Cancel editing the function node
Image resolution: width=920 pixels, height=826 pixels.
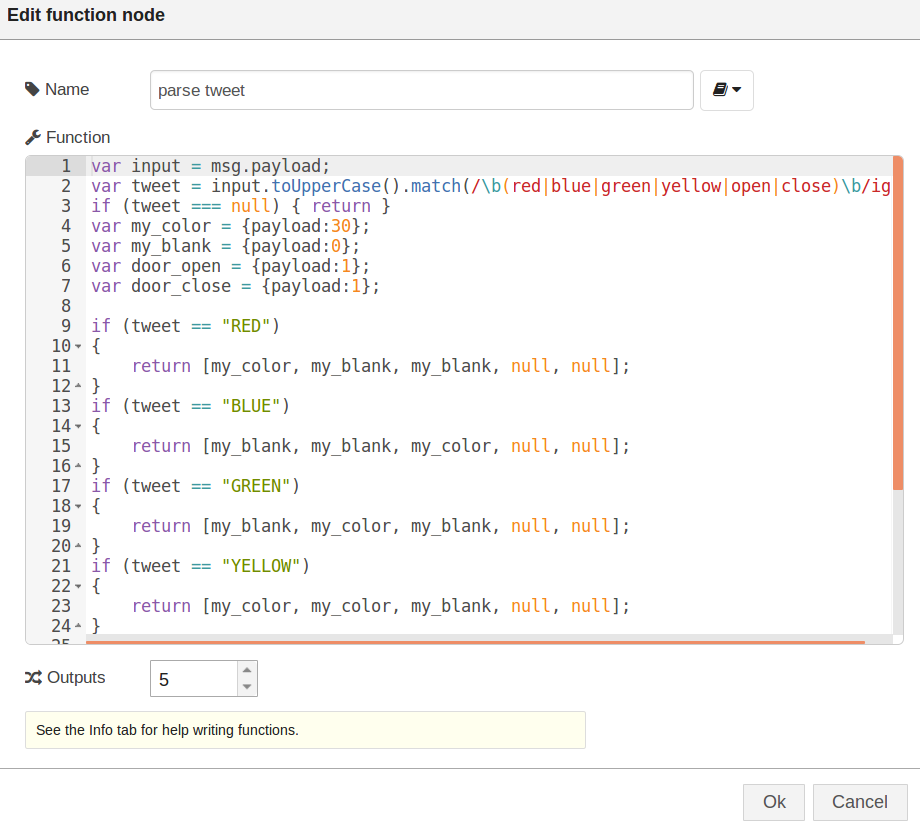click(x=859, y=802)
